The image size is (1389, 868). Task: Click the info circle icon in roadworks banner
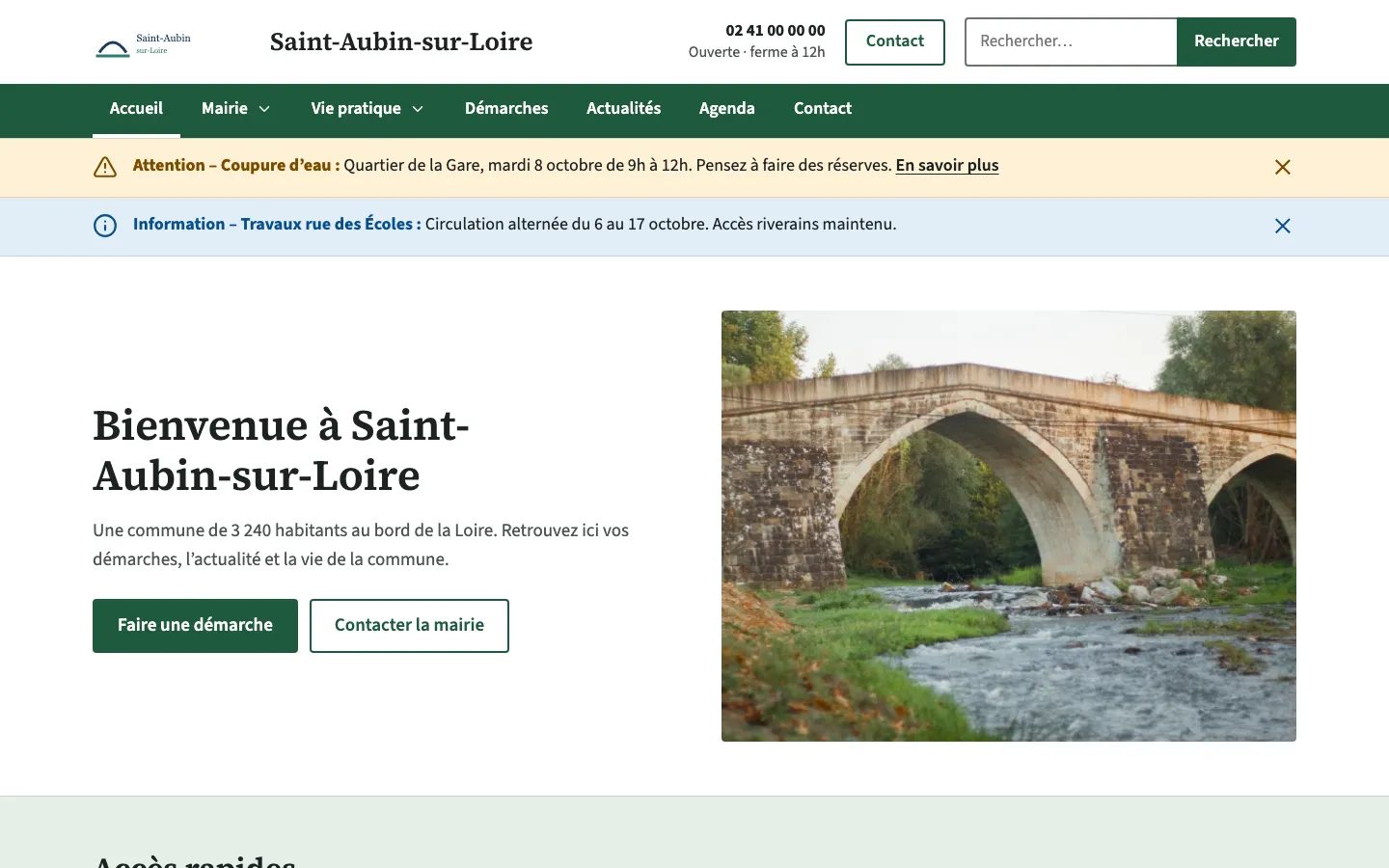[105, 226]
